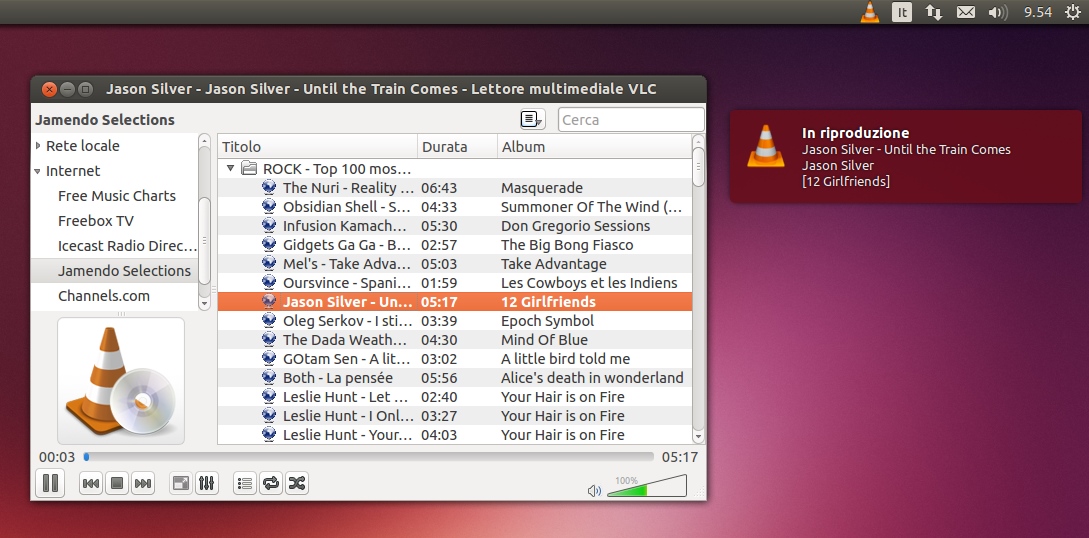Toggle fullscreen video button
The height and width of the screenshot is (538, 1089).
(181, 483)
